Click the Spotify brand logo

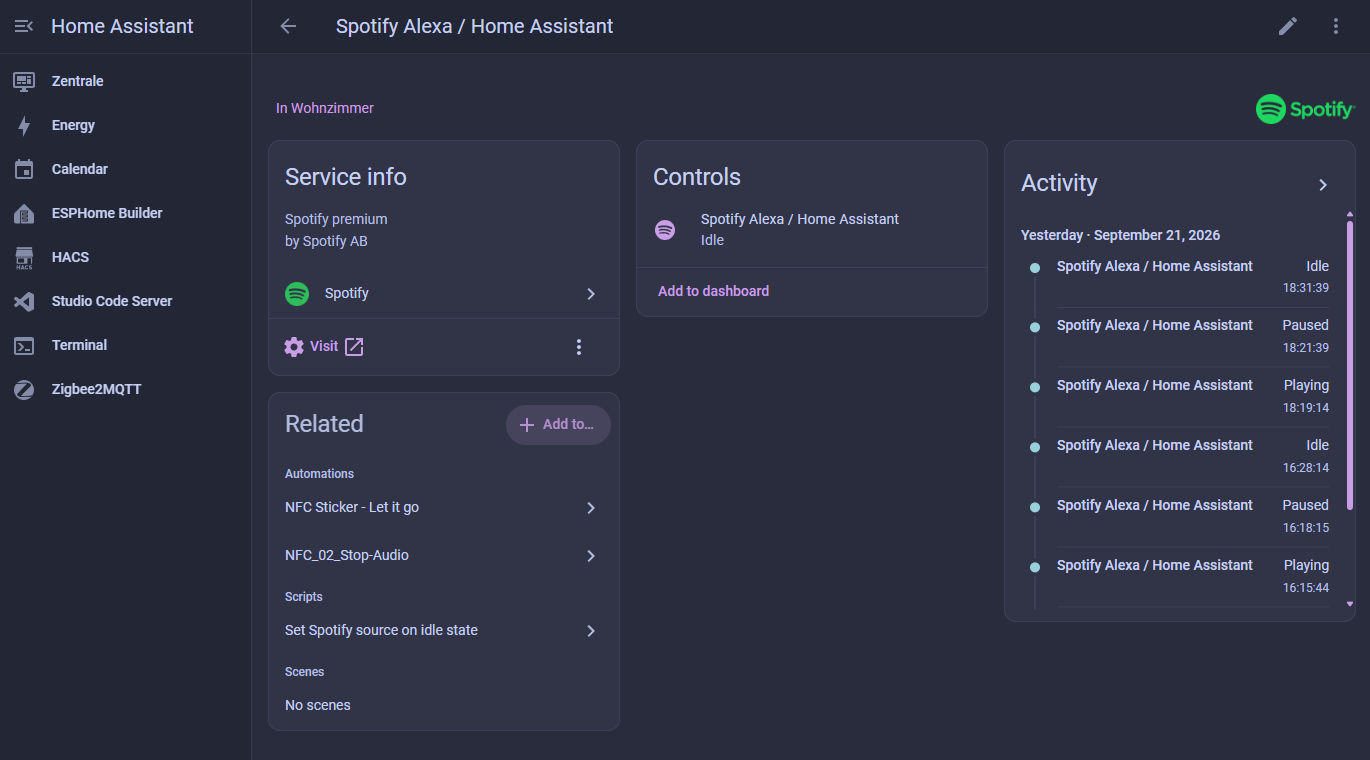coord(1305,109)
